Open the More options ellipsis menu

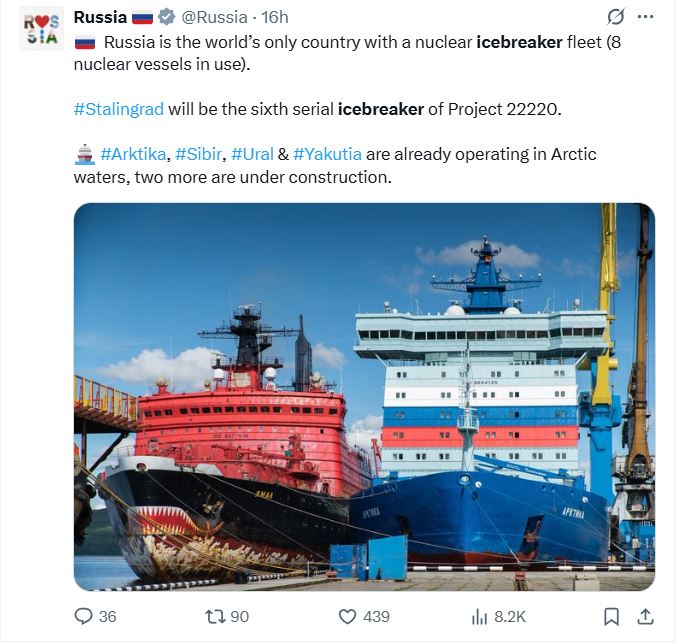tap(645, 17)
